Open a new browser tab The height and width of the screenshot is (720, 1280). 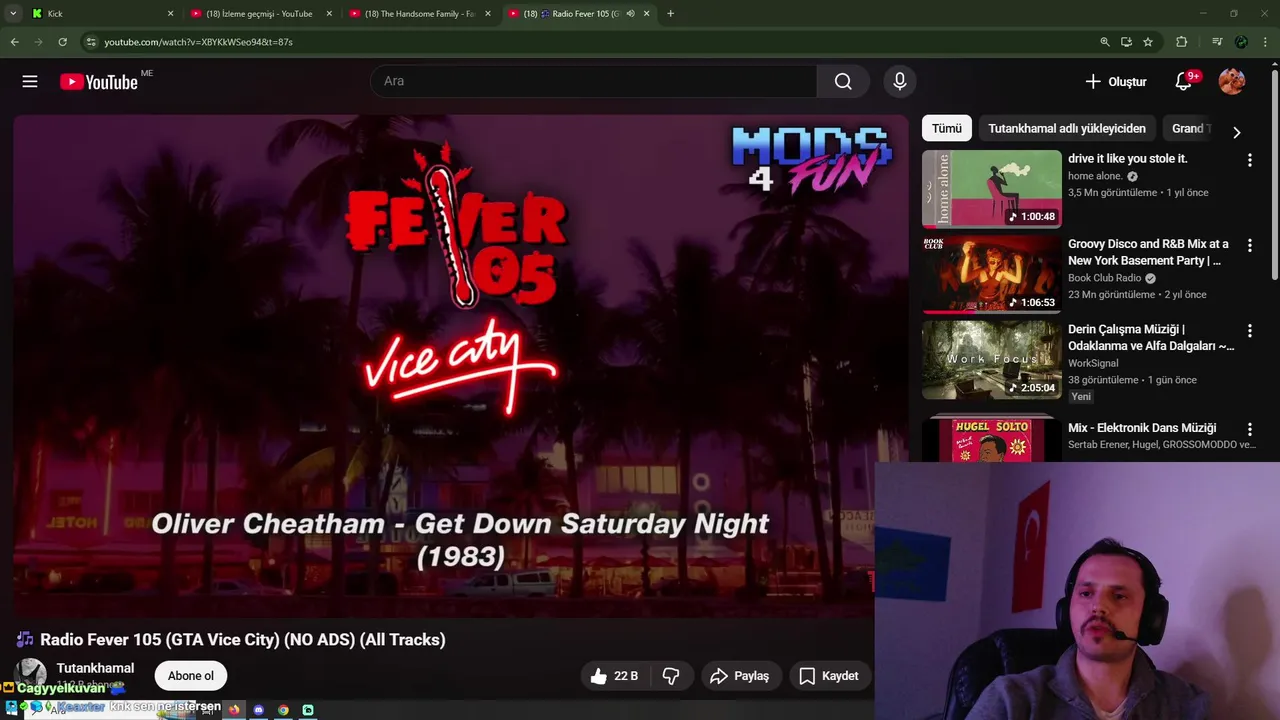tap(670, 14)
